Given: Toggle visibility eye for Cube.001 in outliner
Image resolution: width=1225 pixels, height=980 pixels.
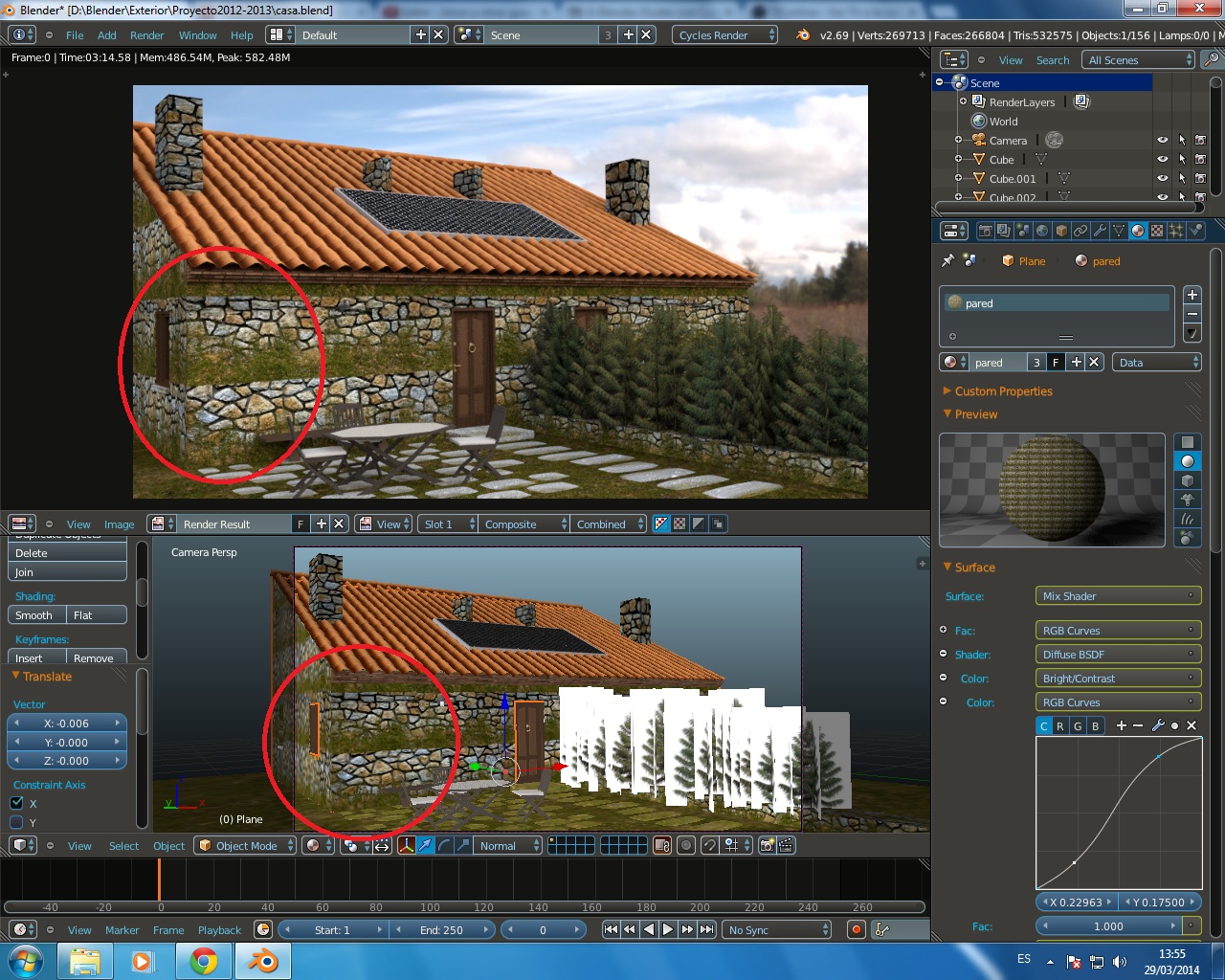Looking at the screenshot, I should (x=1163, y=178).
